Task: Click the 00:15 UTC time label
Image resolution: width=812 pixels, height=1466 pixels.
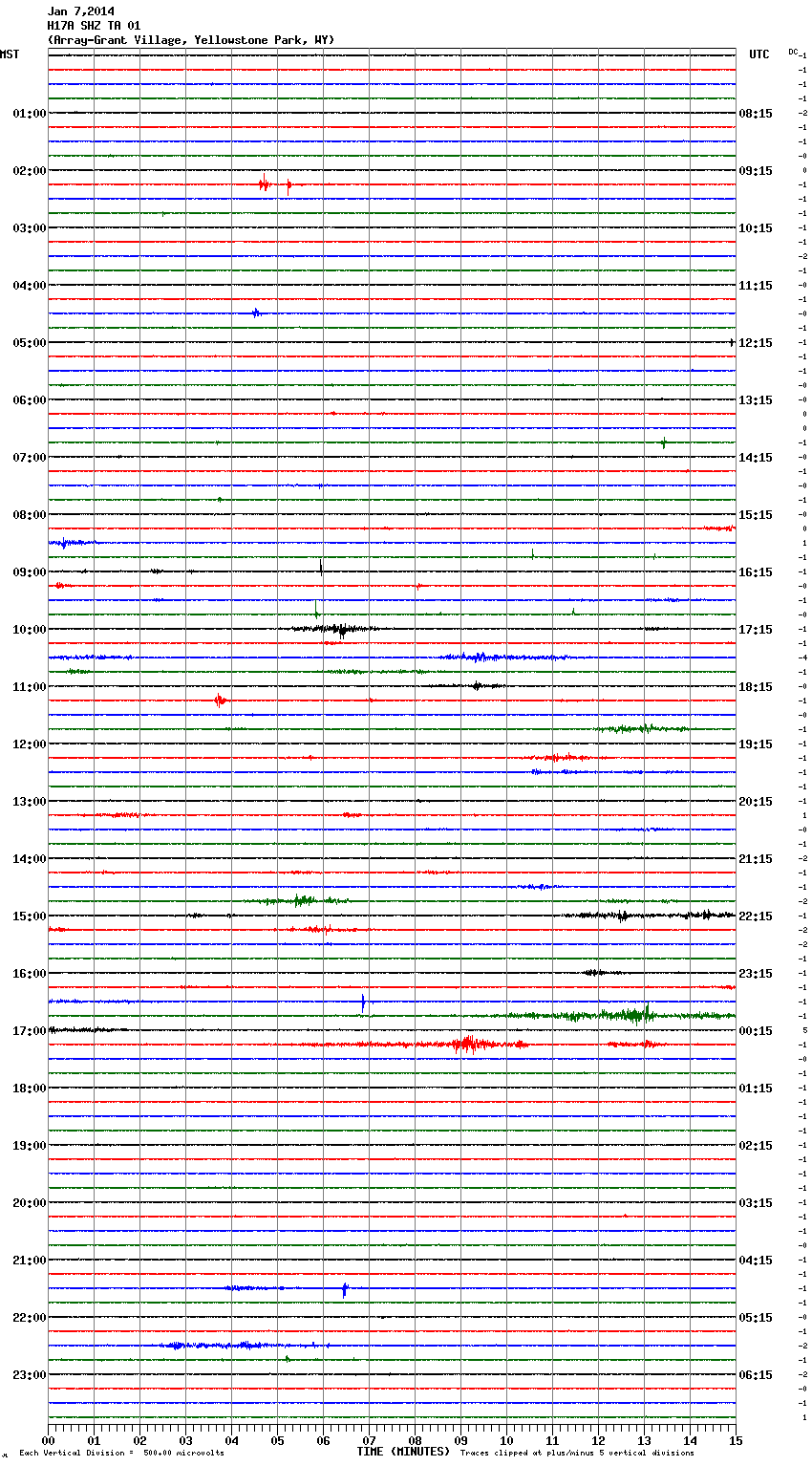Action: (x=756, y=1031)
